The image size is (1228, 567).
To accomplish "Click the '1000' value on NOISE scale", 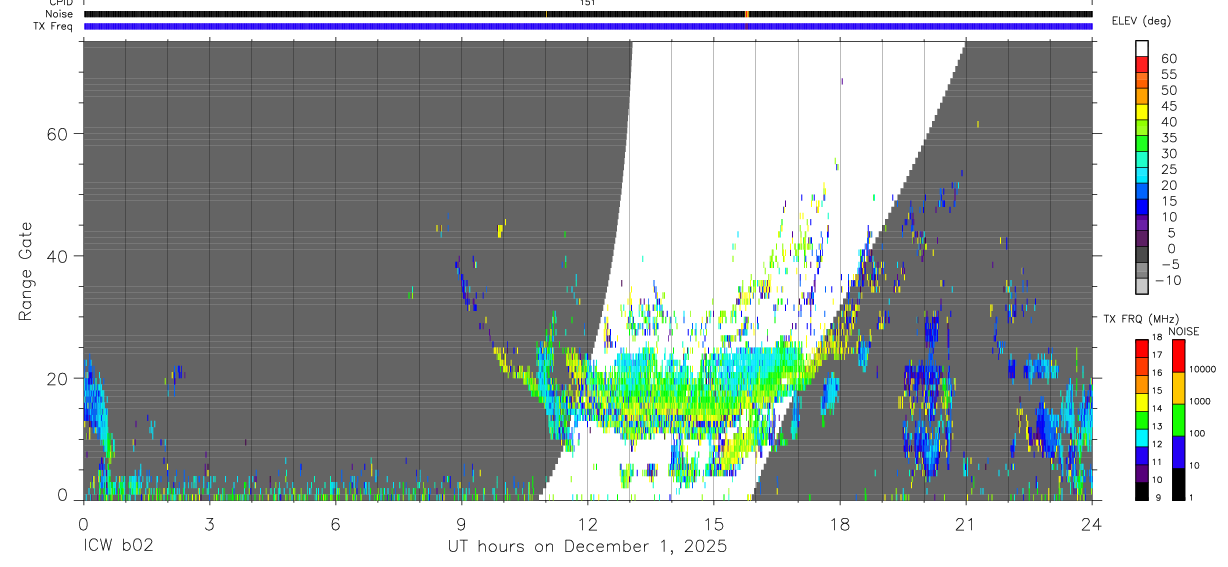I will pos(1201,401).
